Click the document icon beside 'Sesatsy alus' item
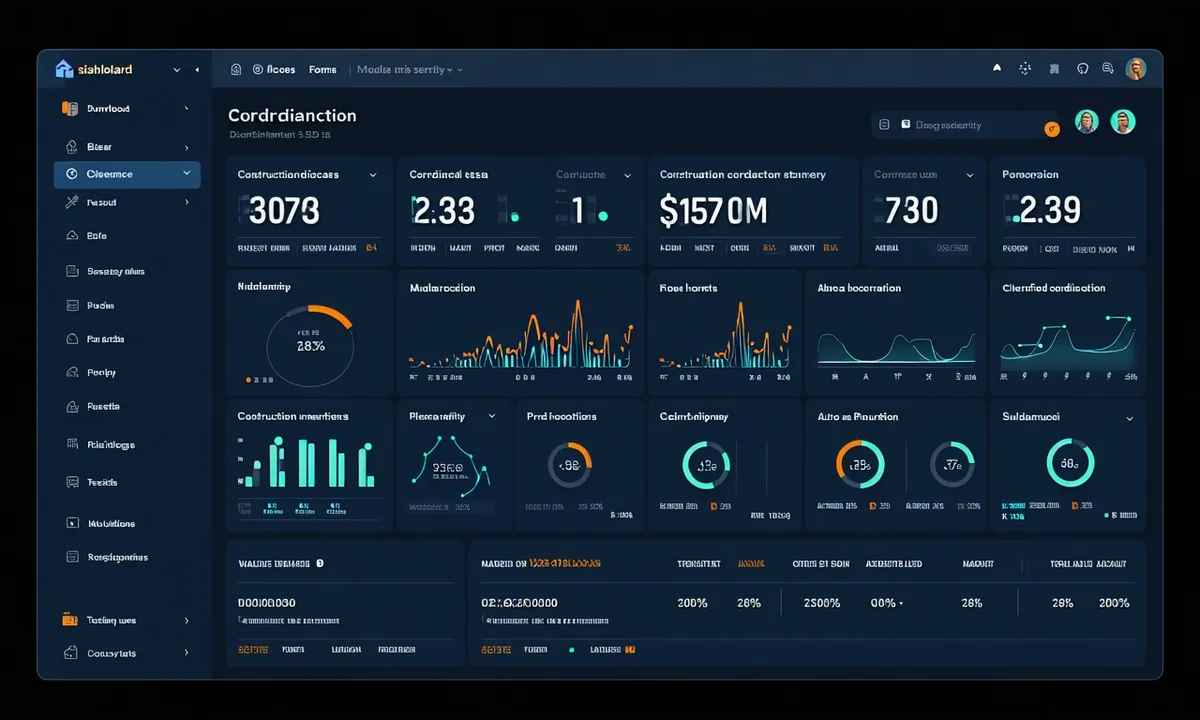 point(71,271)
